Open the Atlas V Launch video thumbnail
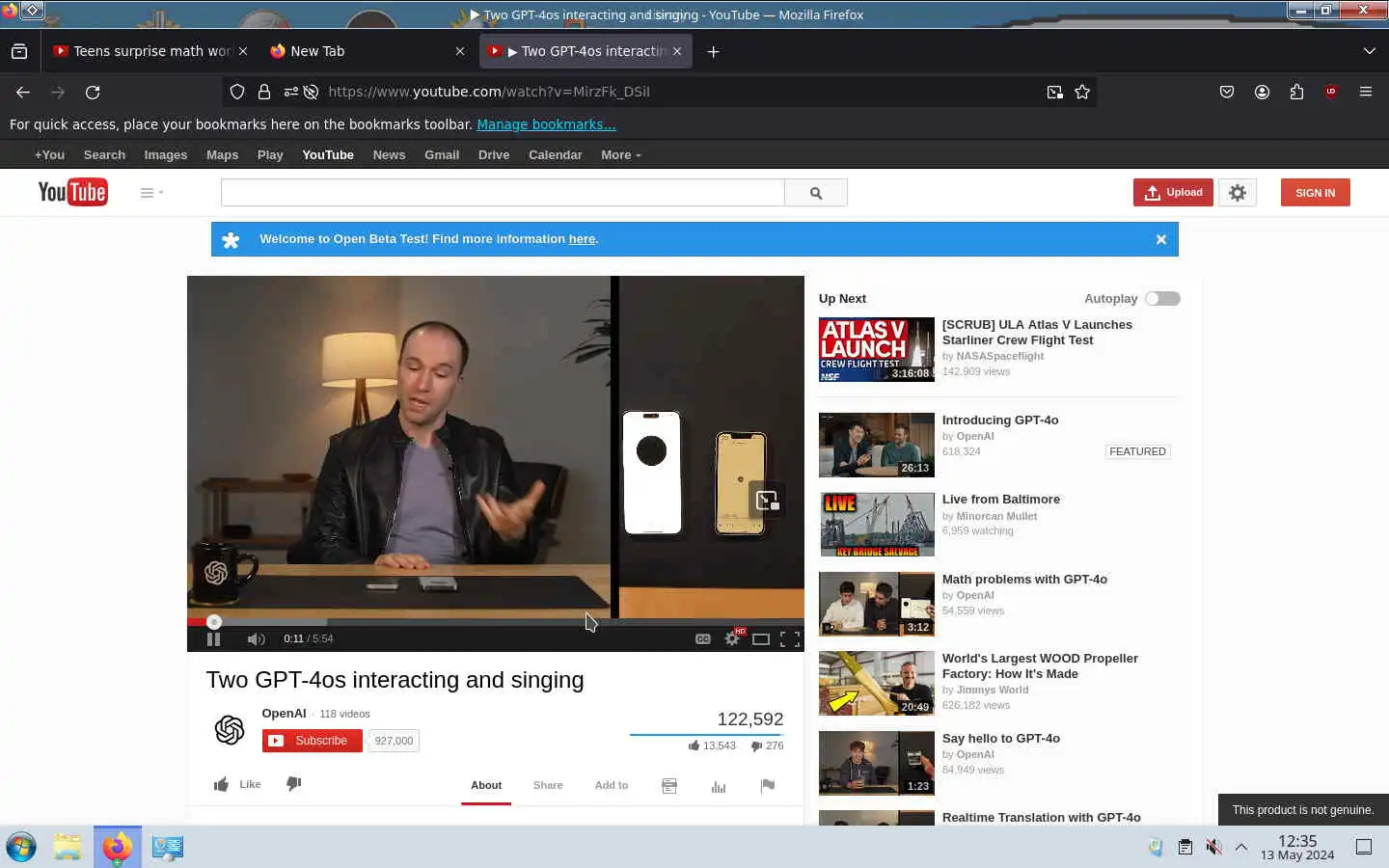This screenshot has width=1389, height=868. tap(877, 350)
